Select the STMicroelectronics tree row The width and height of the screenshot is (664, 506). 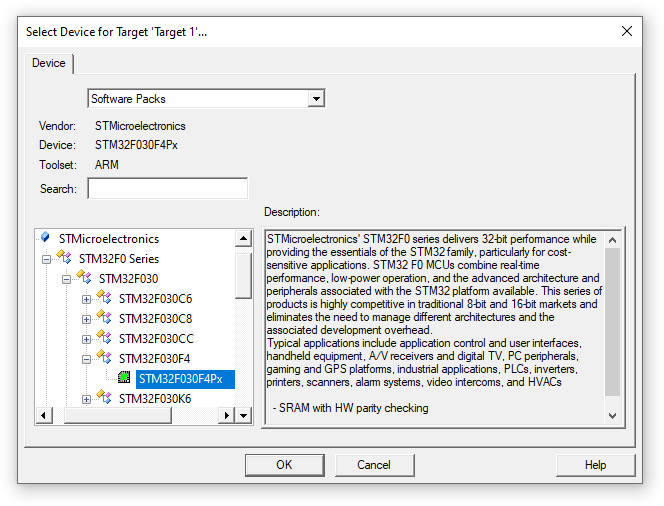click(109, 239)
